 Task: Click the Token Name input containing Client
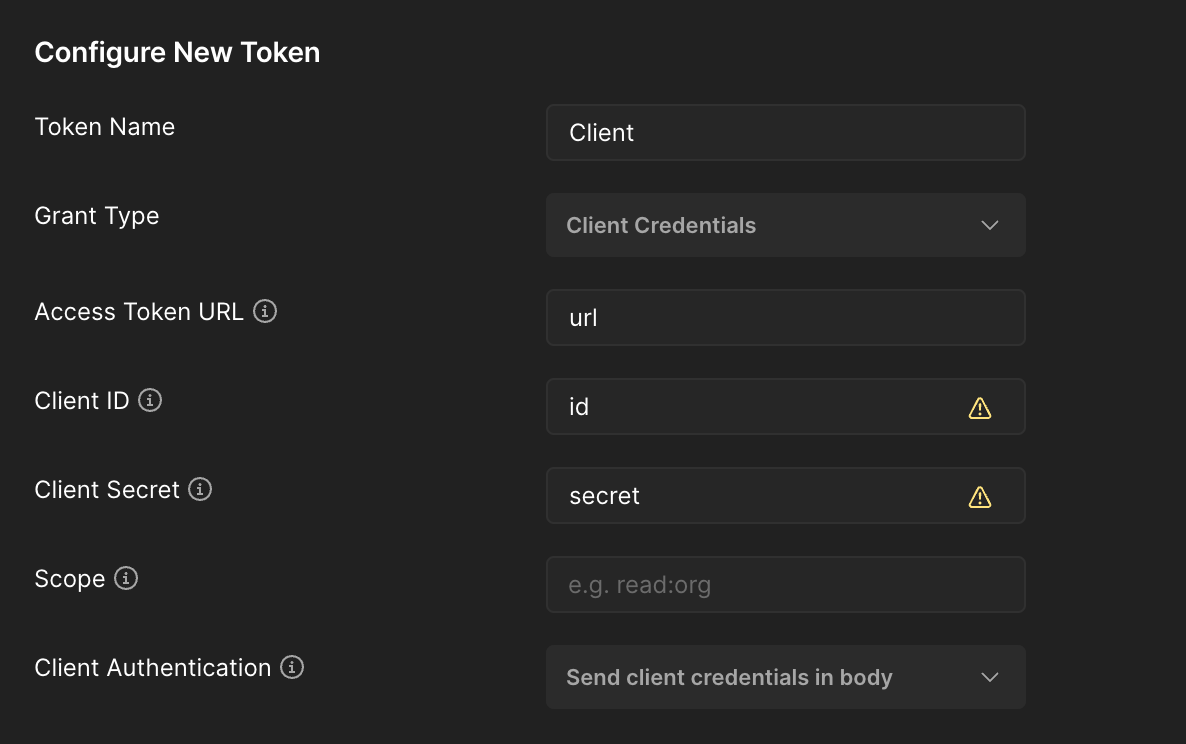pyautogui.click(x=785, y=132)
